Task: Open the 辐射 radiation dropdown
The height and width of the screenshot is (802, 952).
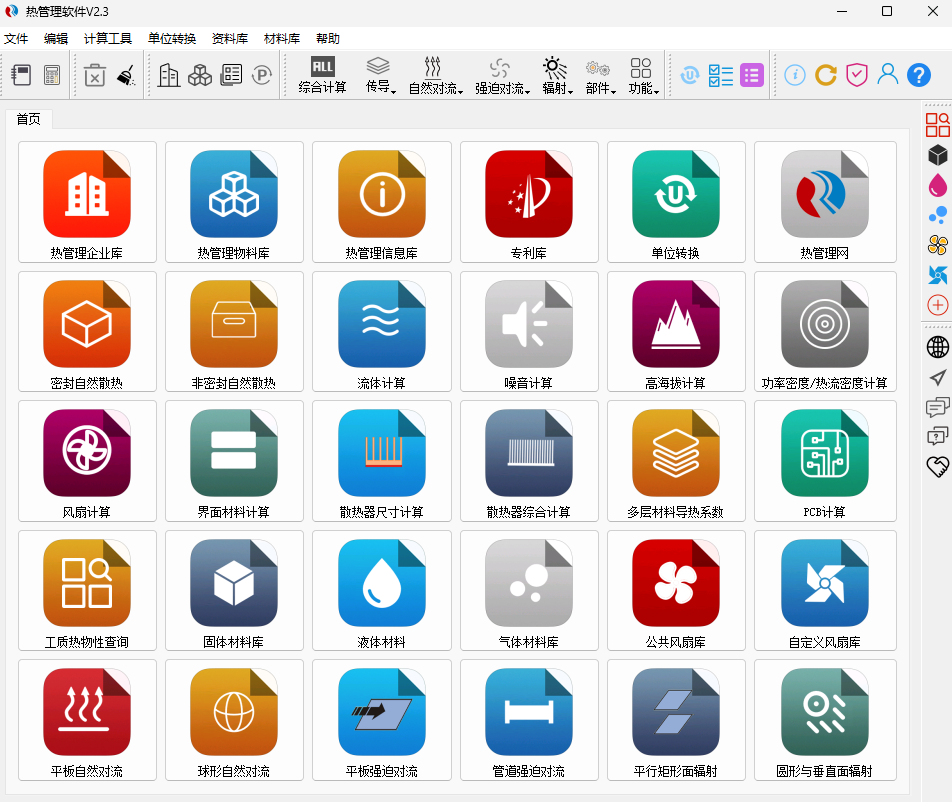Action: (x=556, y=75)
